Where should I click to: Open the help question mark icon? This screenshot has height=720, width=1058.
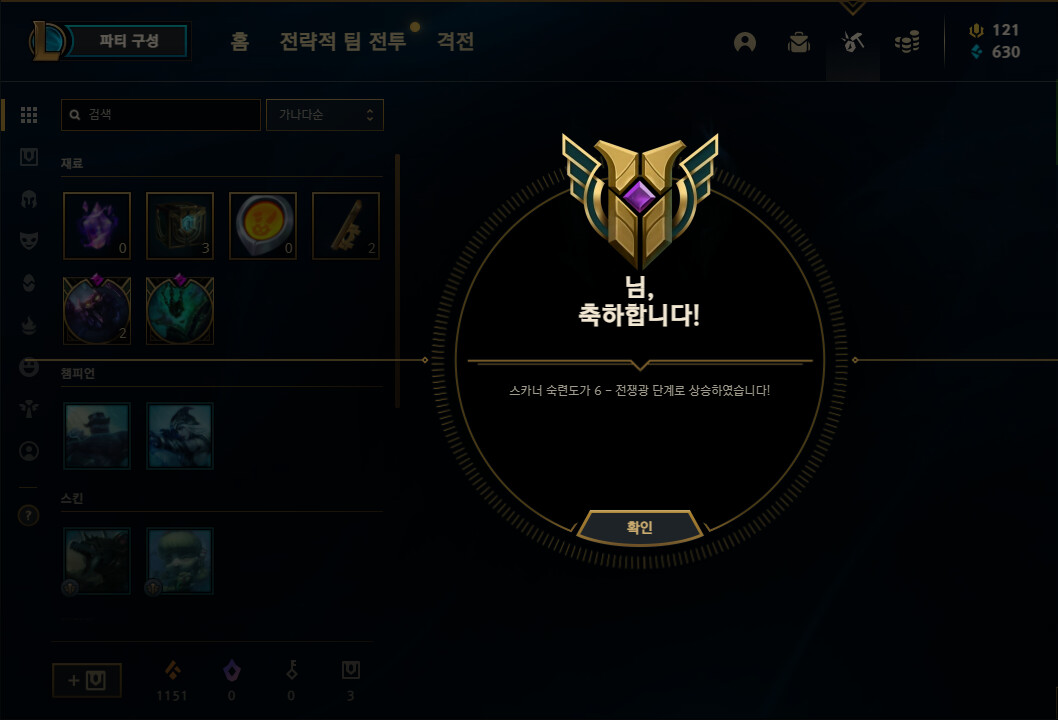(28, 516)
